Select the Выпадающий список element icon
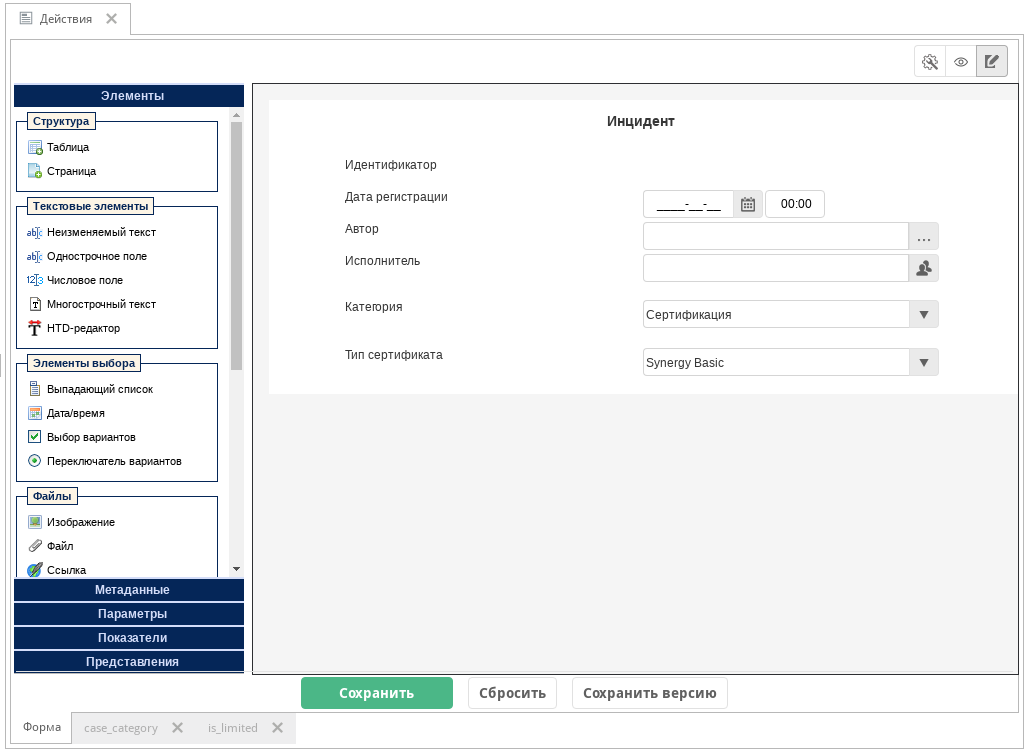Viewport: 1027px width, 752px height. tap(35, 389)
